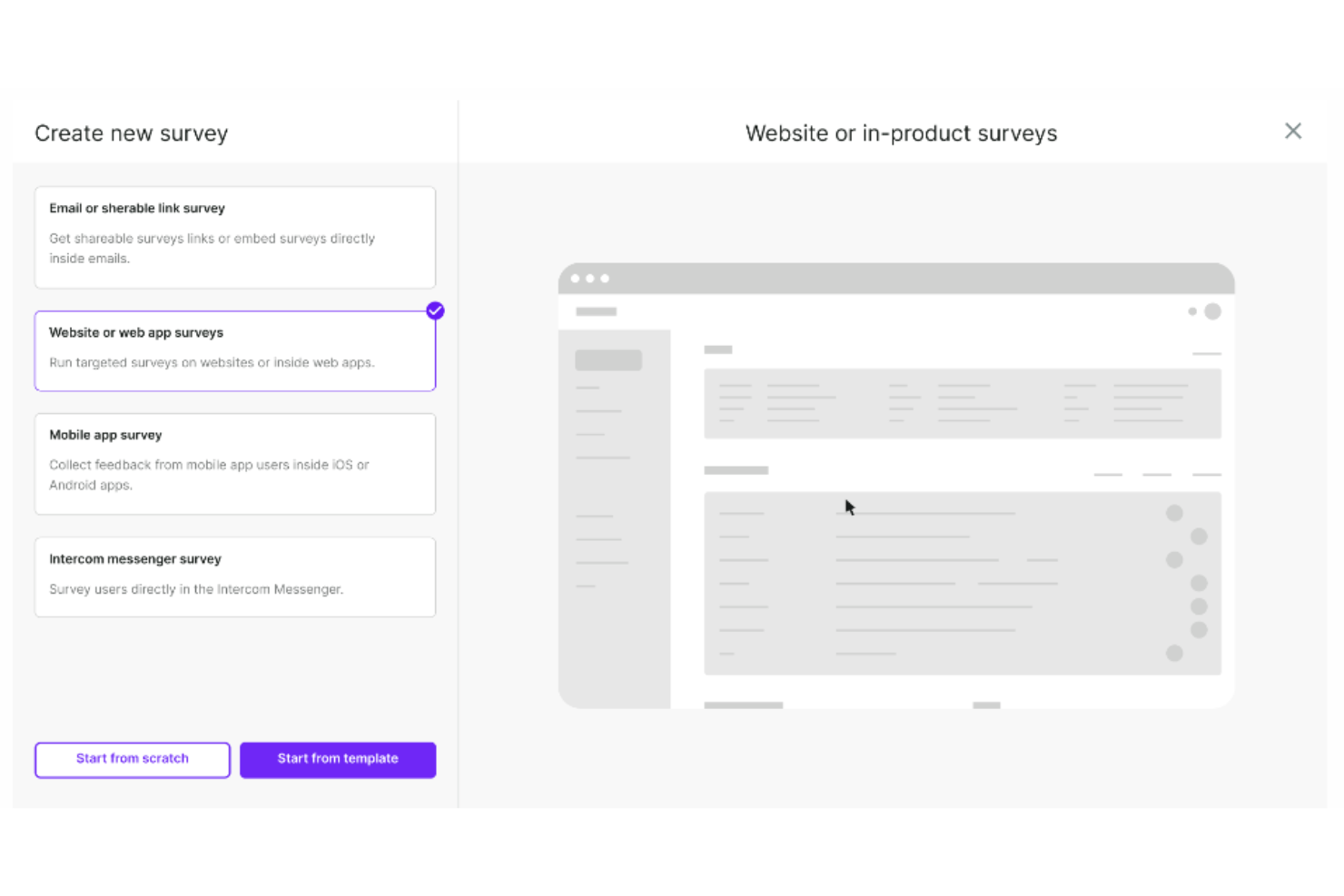Viewport: 1344px width, 896px height.
Task: Click the purple checkmark badge on Website surveys card
Action: coord(435,310)
